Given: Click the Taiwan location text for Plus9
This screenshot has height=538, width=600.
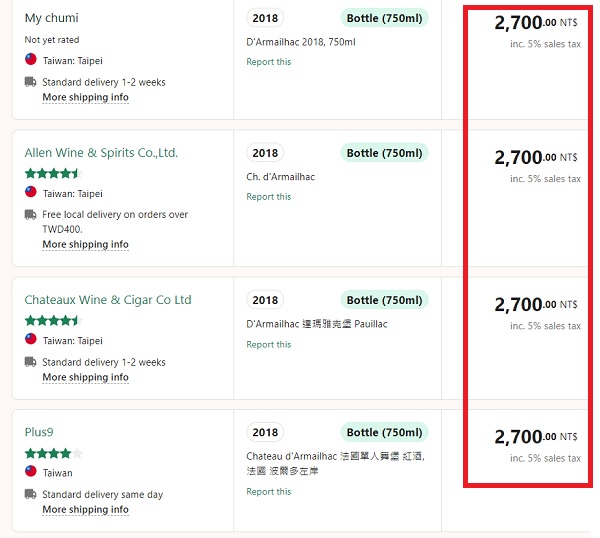Looking at the screenshot, I should 58,473.
